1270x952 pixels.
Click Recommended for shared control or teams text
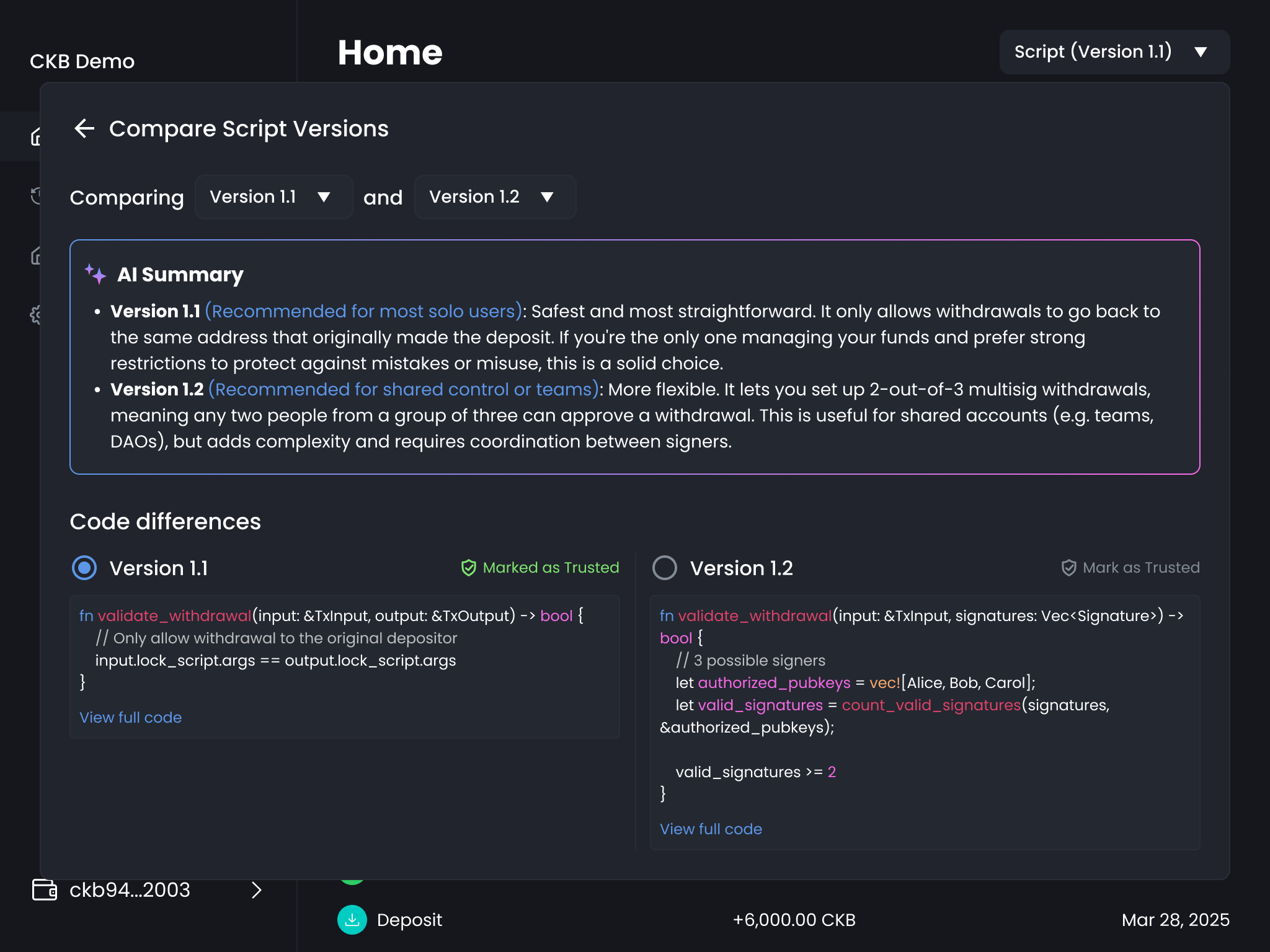[x=406, y=389]
